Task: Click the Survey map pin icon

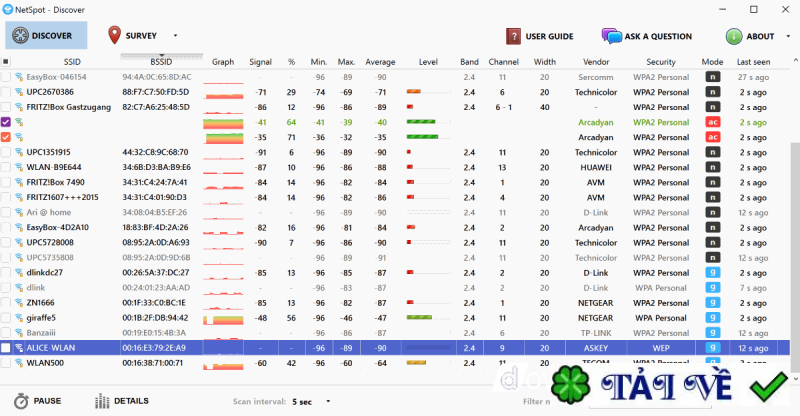Action: (x=114, y=35)
